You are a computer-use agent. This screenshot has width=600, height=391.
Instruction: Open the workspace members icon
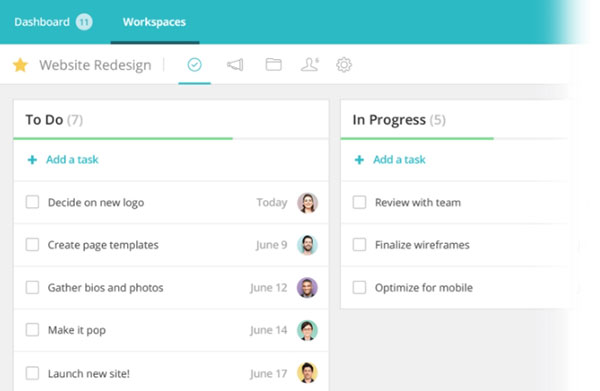coord(310,65)
